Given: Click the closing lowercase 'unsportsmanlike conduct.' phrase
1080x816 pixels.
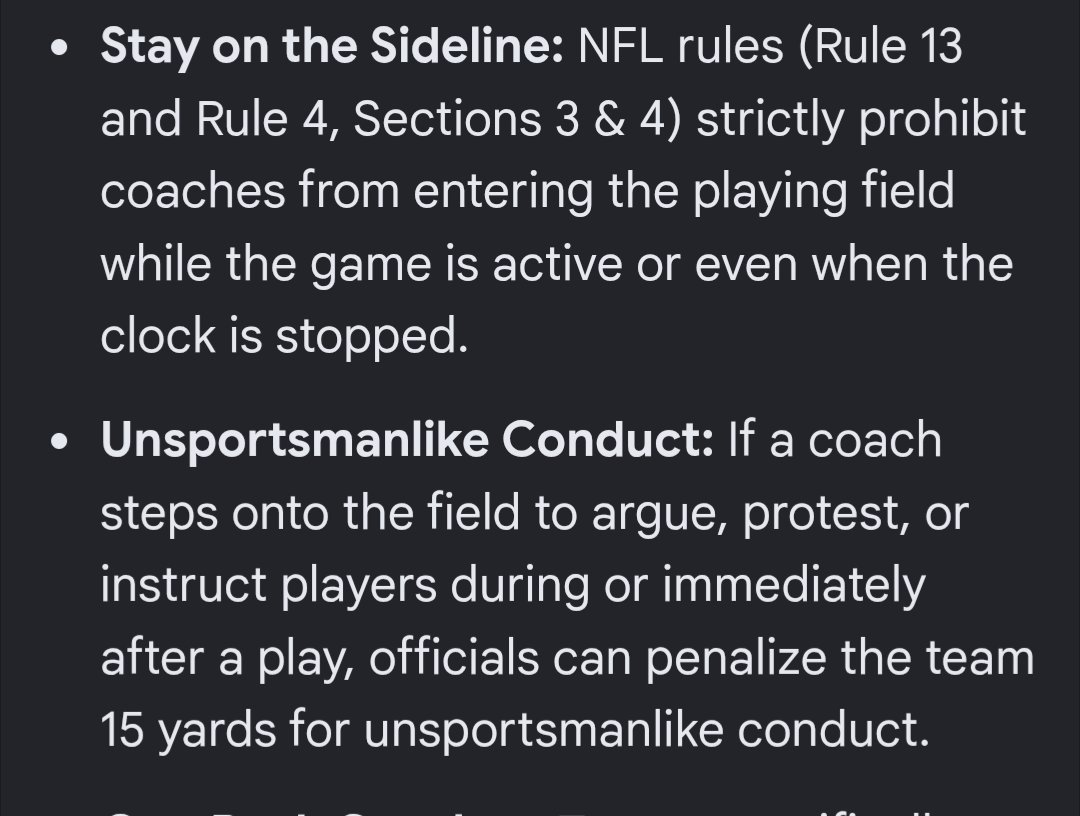Looking at the screenshot, I should [x=647, y=730].
